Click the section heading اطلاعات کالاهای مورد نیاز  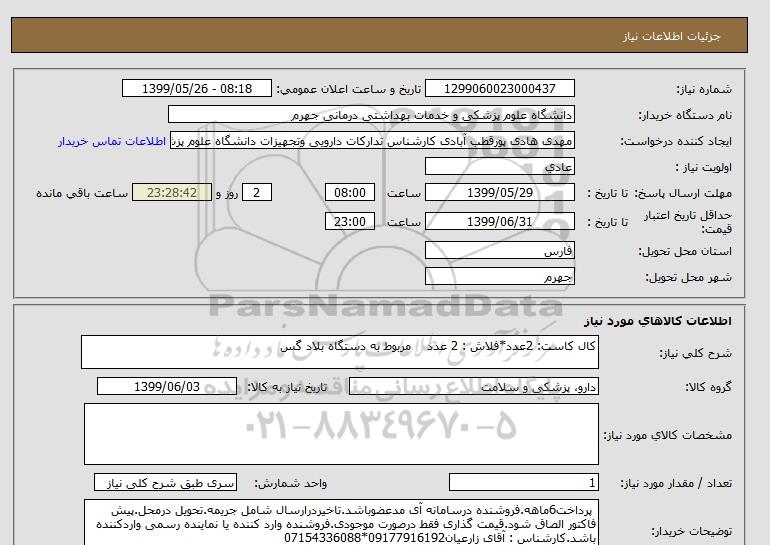coord(658,321)
